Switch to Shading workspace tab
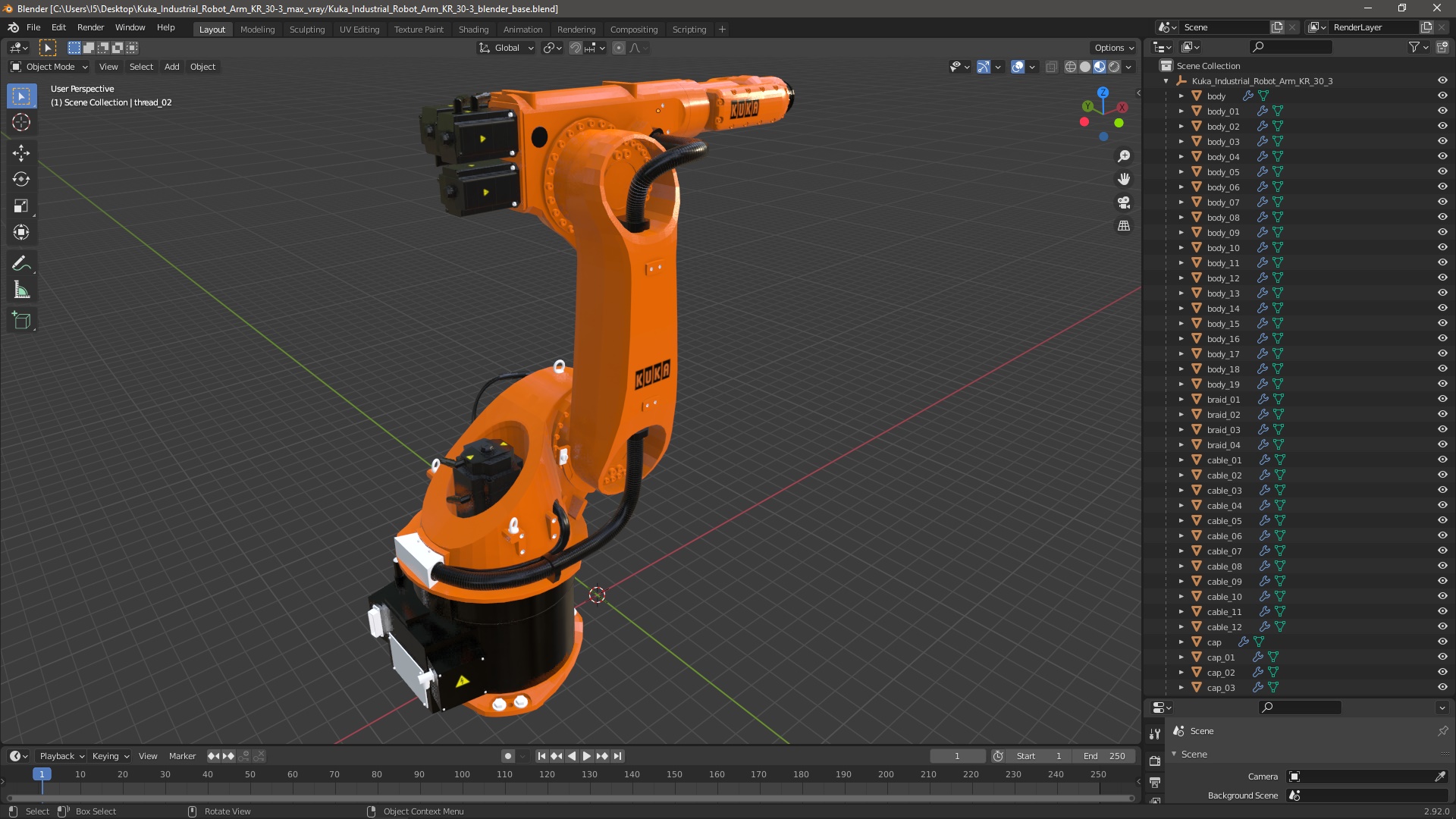 (473, 30)
